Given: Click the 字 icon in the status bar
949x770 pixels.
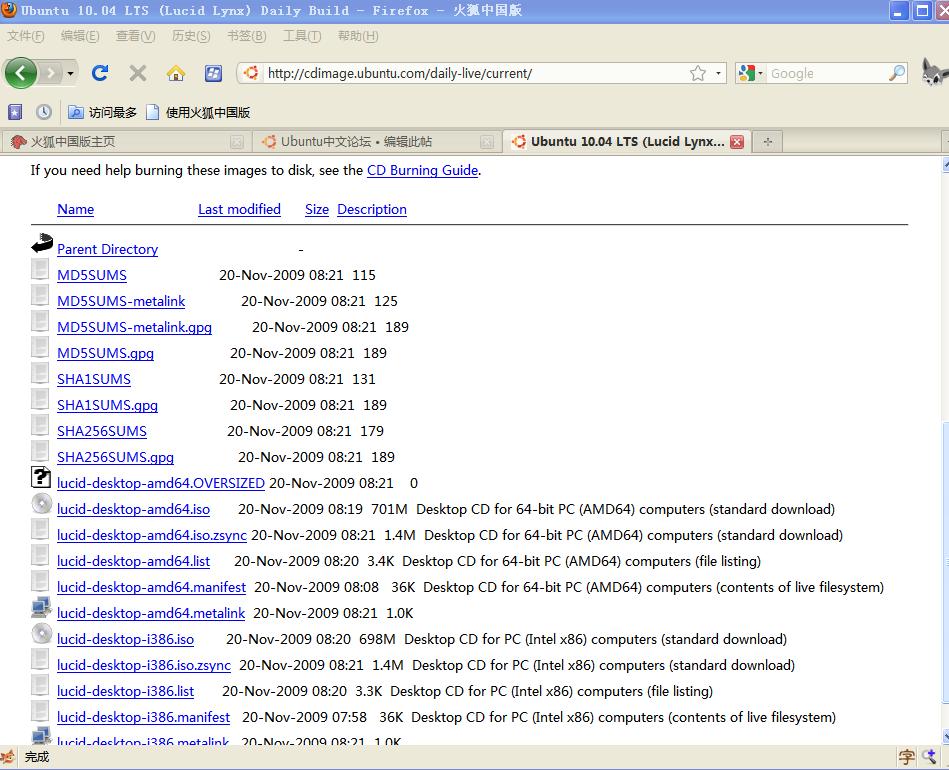Looking at the screenshot, I should pyautogui.click(x=906, y=757).
